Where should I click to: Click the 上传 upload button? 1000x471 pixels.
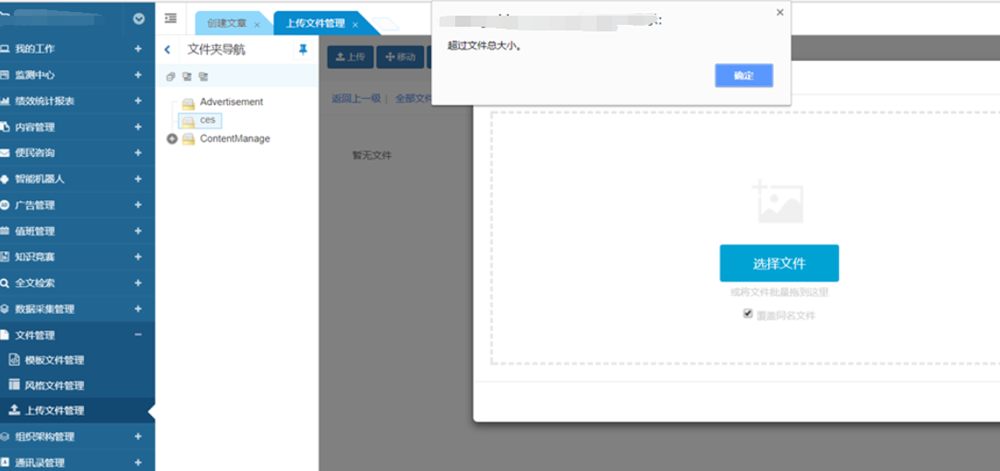point(350,57)
